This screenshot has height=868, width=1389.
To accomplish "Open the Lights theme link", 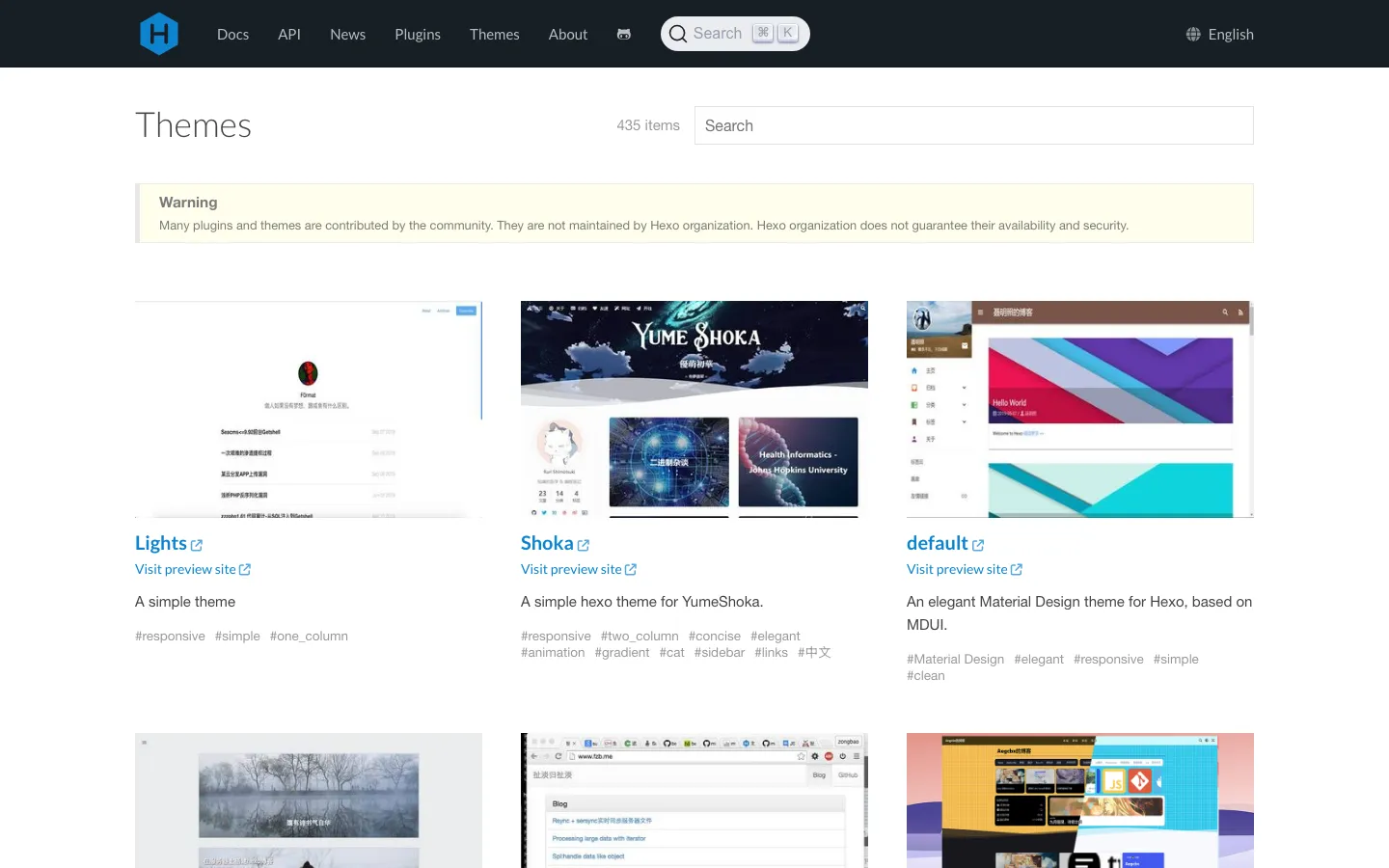I will (x=161, y=543).
